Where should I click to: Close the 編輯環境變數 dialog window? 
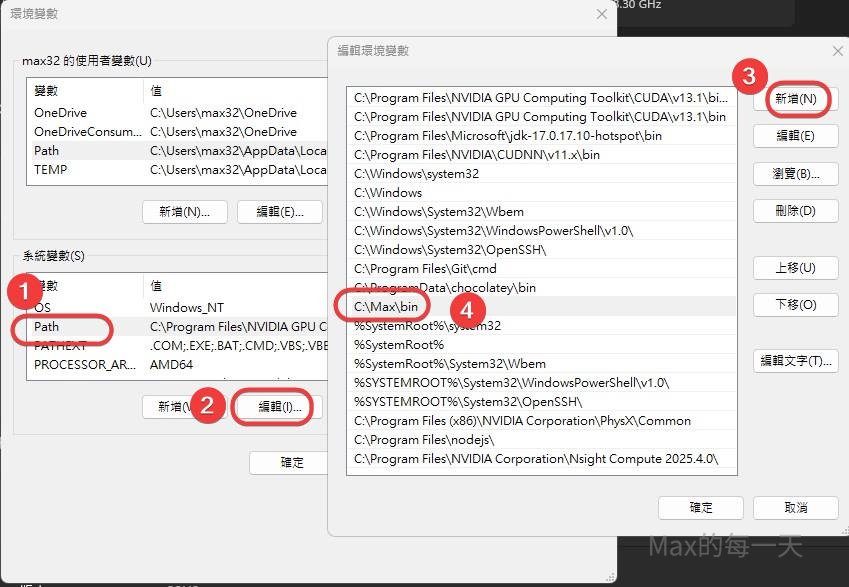coord(837,51)
